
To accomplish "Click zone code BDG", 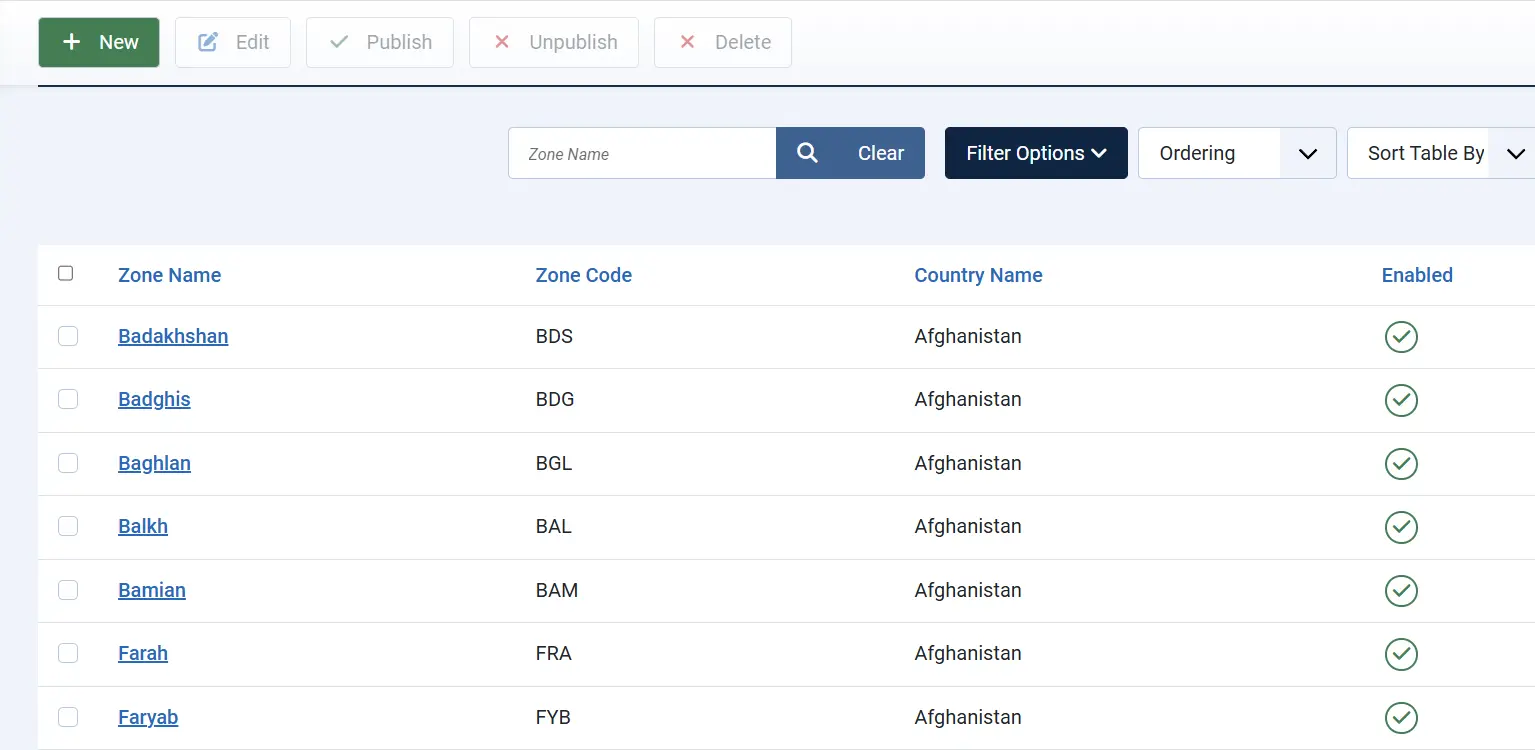I will point(555,399).
